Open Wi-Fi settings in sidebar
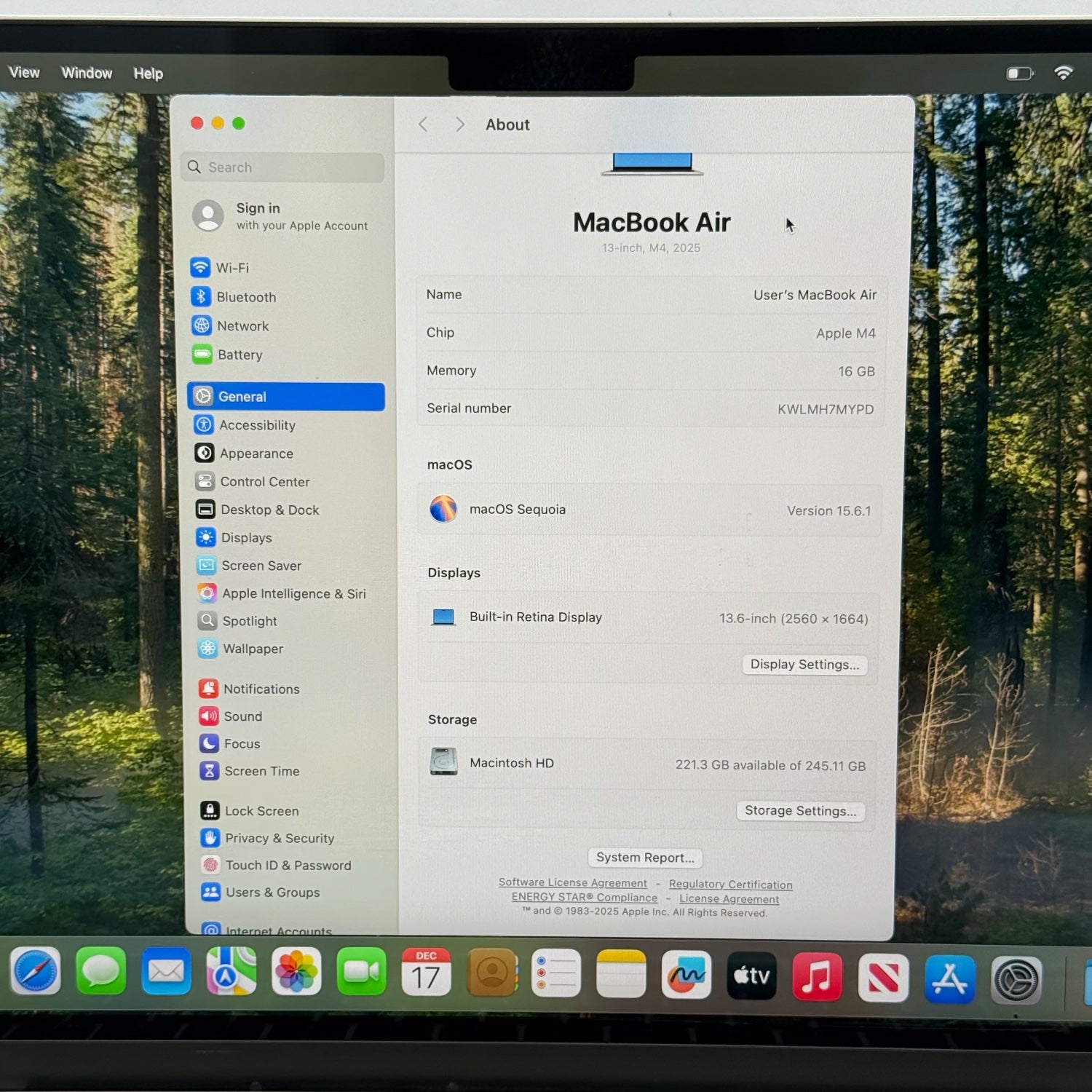1092x1092 pixels. click(232, 268)
